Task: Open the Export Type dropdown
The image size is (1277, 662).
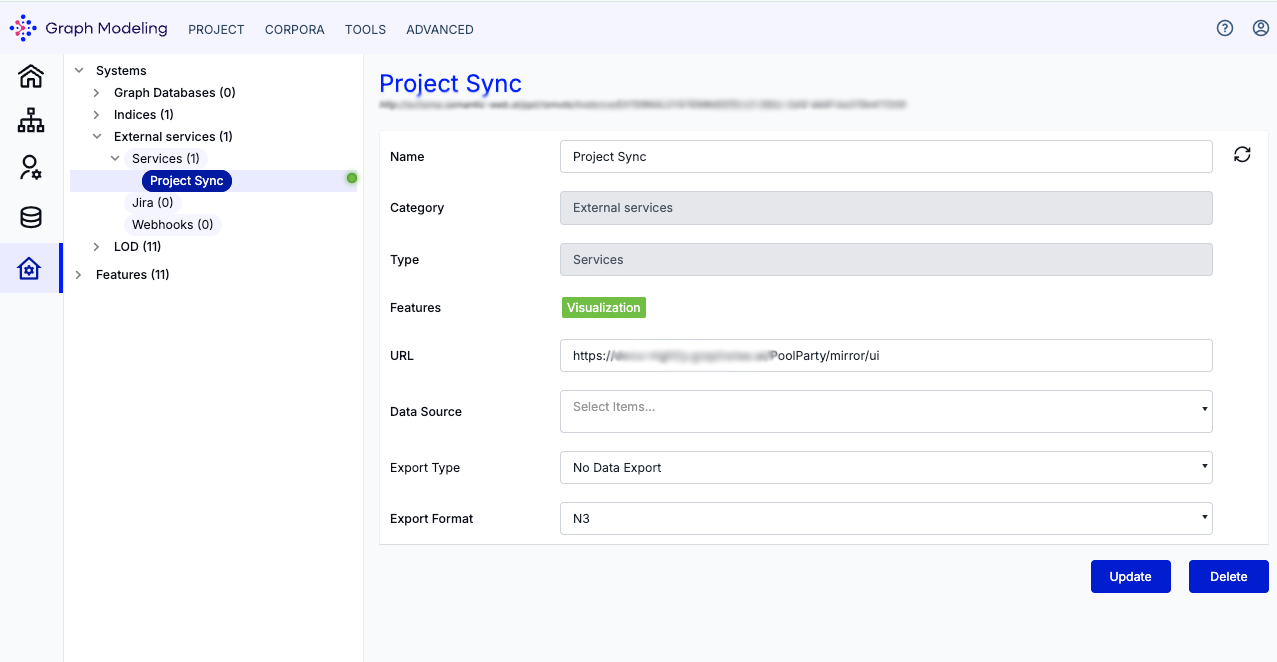Action: point(886,467)
